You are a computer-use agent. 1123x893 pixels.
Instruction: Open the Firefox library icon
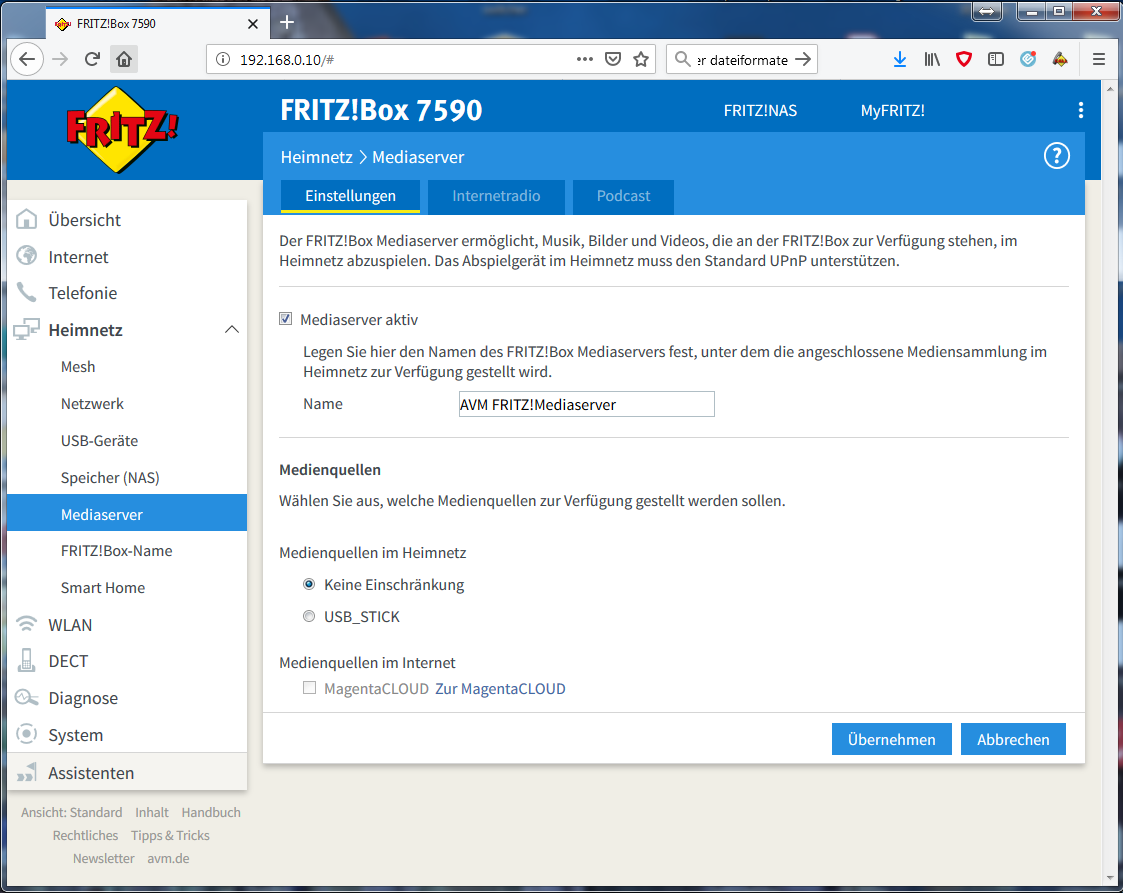tap(932, 59)
